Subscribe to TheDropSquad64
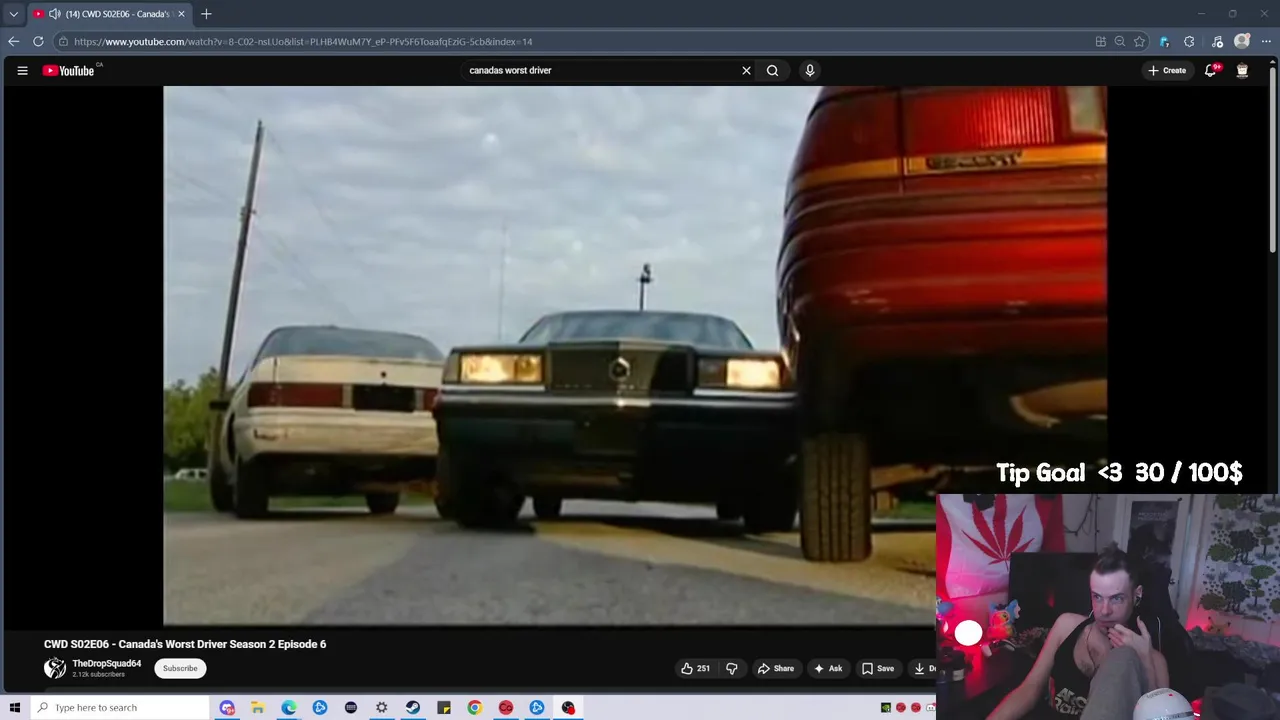Image resolution: width=1280 pixels, height=720 pixels. 180,668
